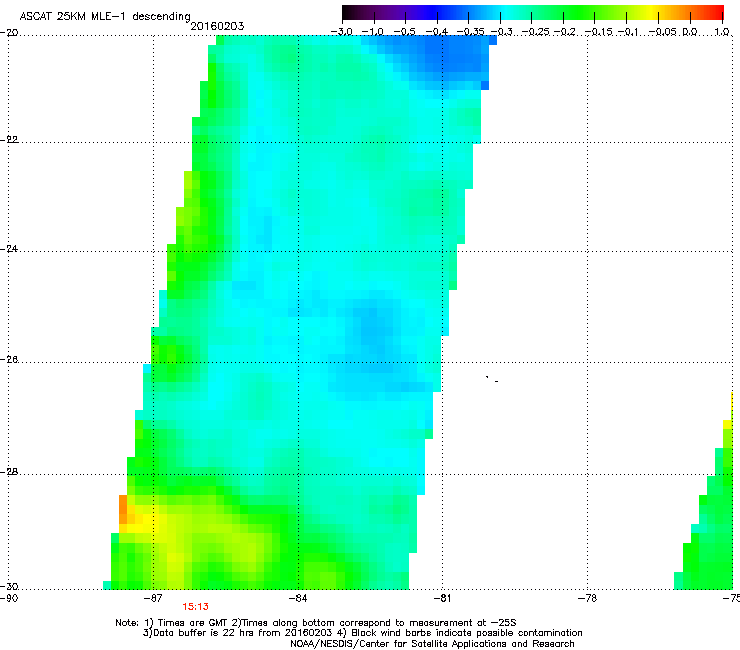
Task: Select the date 20160203 beside the plot title
Action: (x=217, y=26)
